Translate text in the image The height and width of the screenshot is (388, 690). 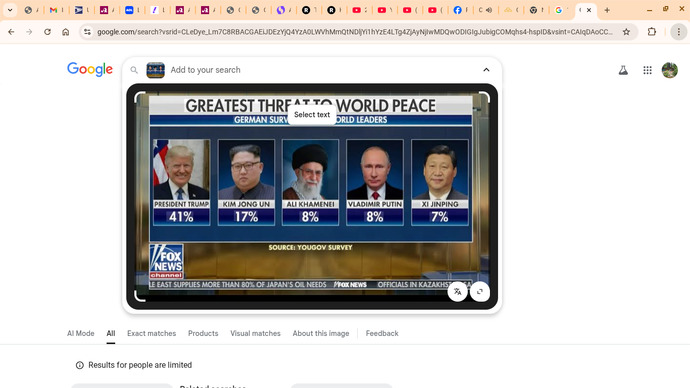[458, 292]
